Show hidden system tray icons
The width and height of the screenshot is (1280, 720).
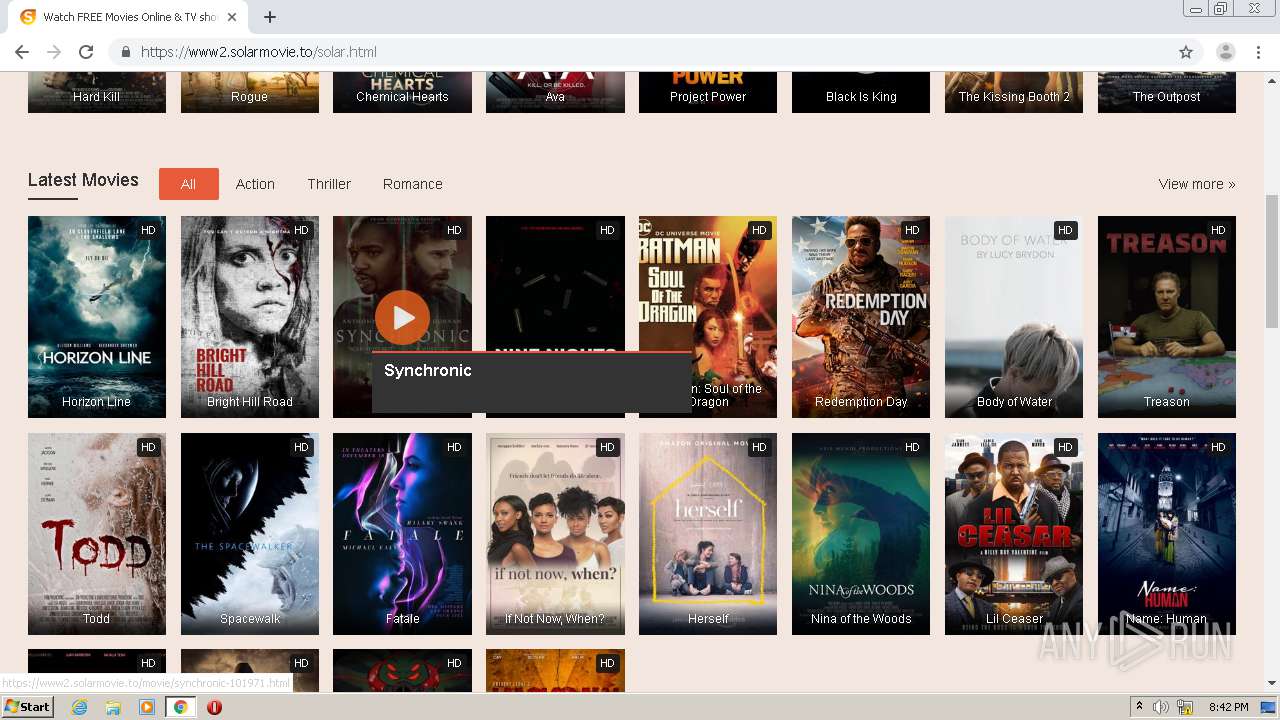1139,707
